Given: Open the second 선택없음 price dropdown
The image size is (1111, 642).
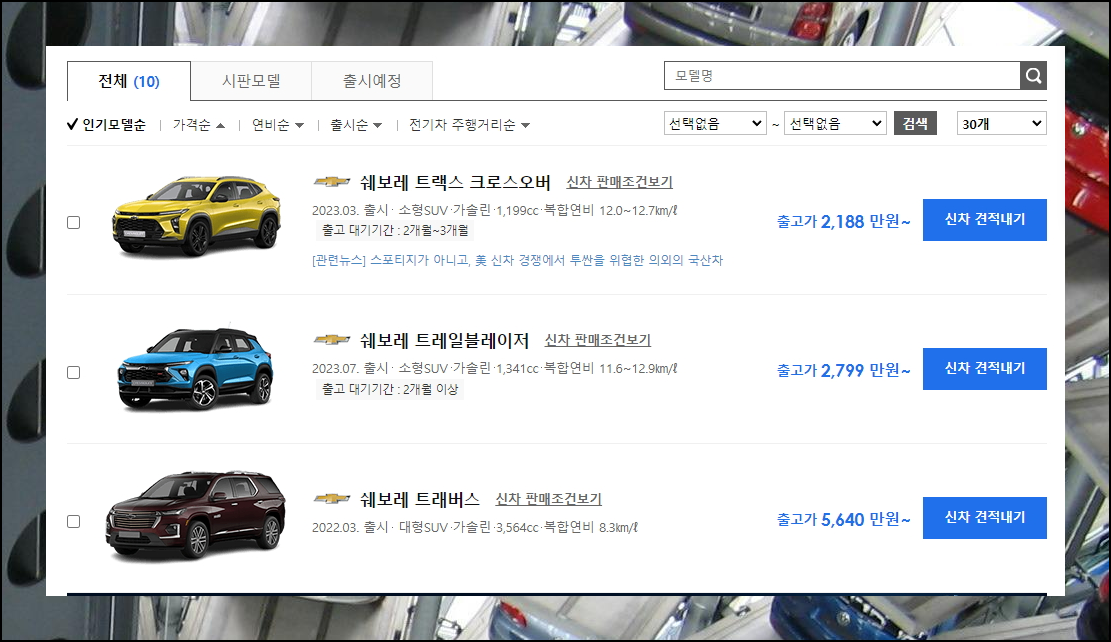Looking at the screenshot, I should tap(835, 123).
